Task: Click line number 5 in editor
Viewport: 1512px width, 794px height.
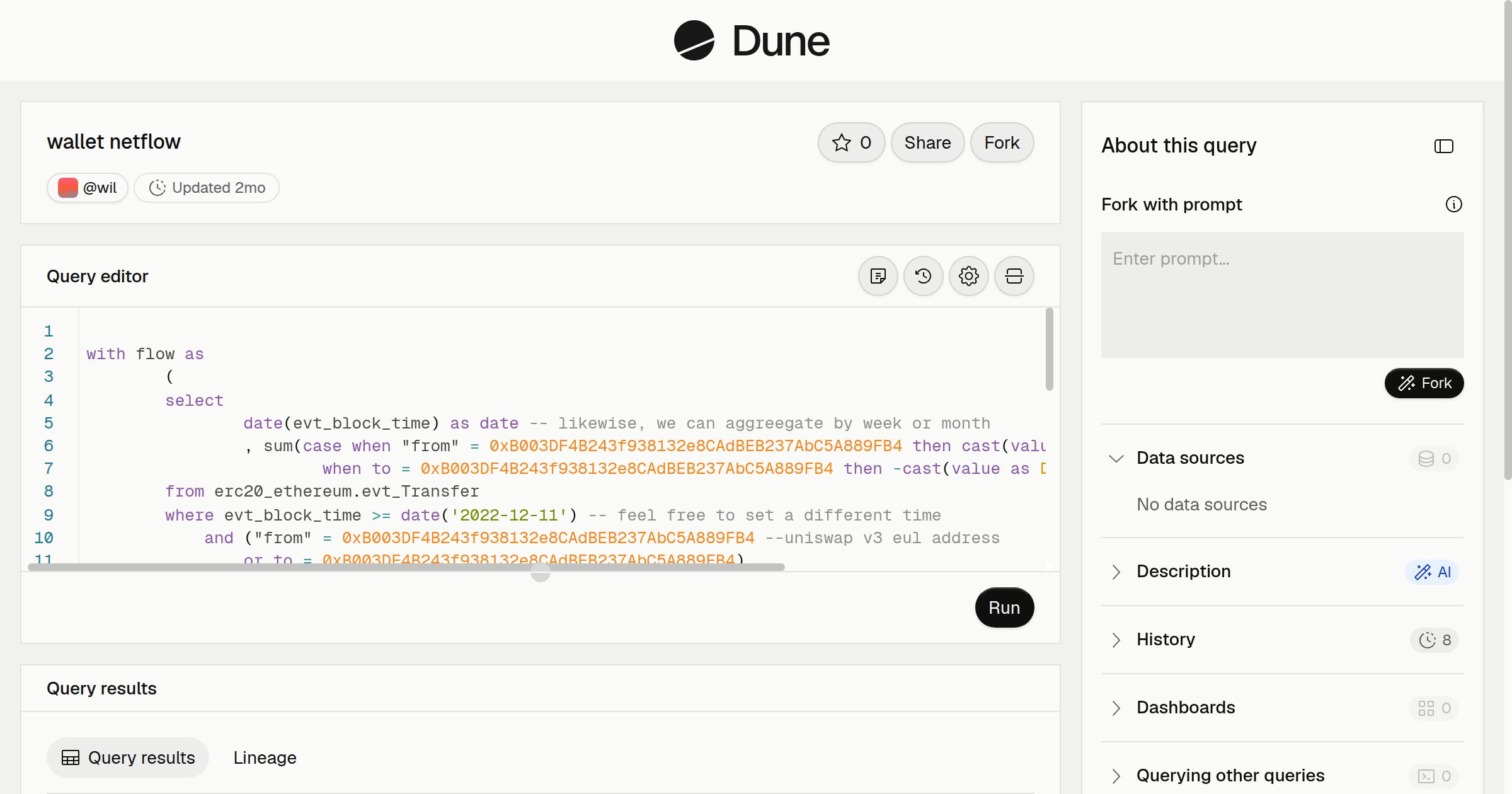Action: 49,423
